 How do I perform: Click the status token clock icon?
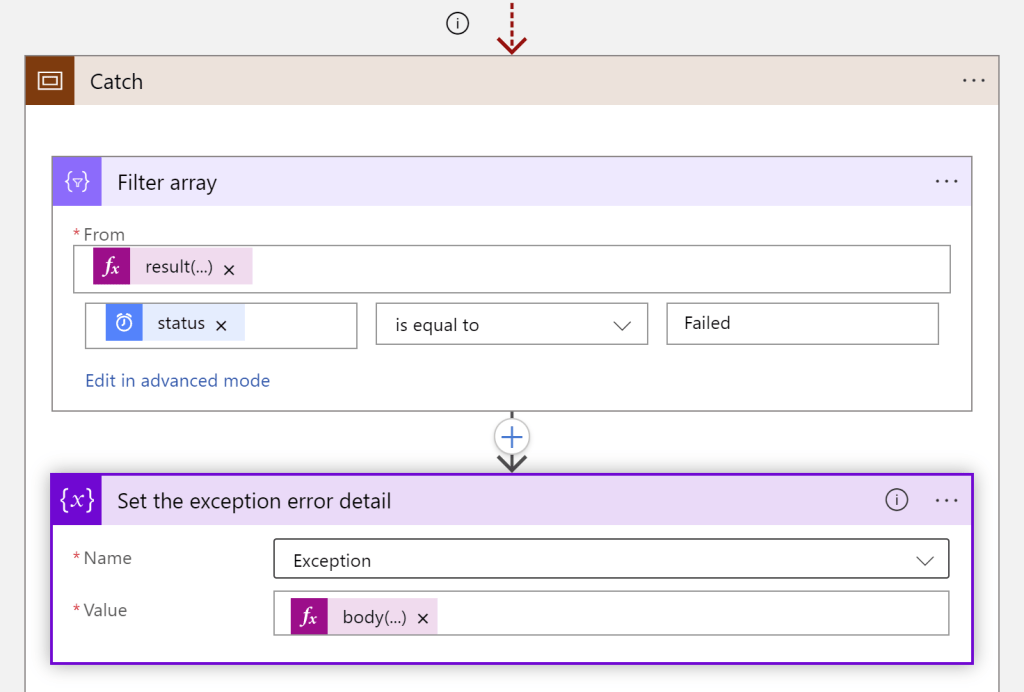point(124,323)
